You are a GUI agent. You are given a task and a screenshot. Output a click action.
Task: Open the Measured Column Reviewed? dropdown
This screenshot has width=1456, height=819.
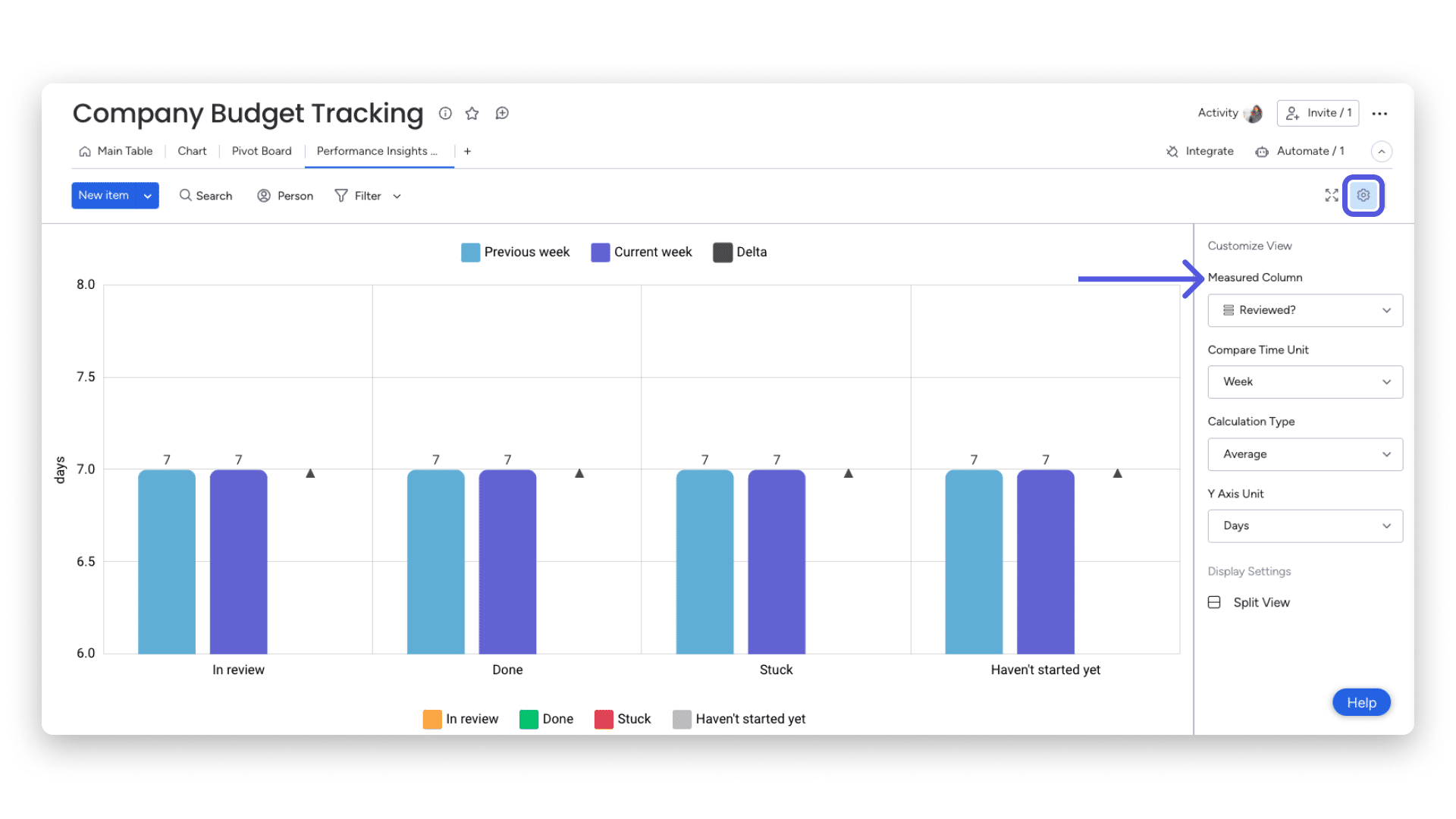pyautogui.click(x=1305, y=310)
